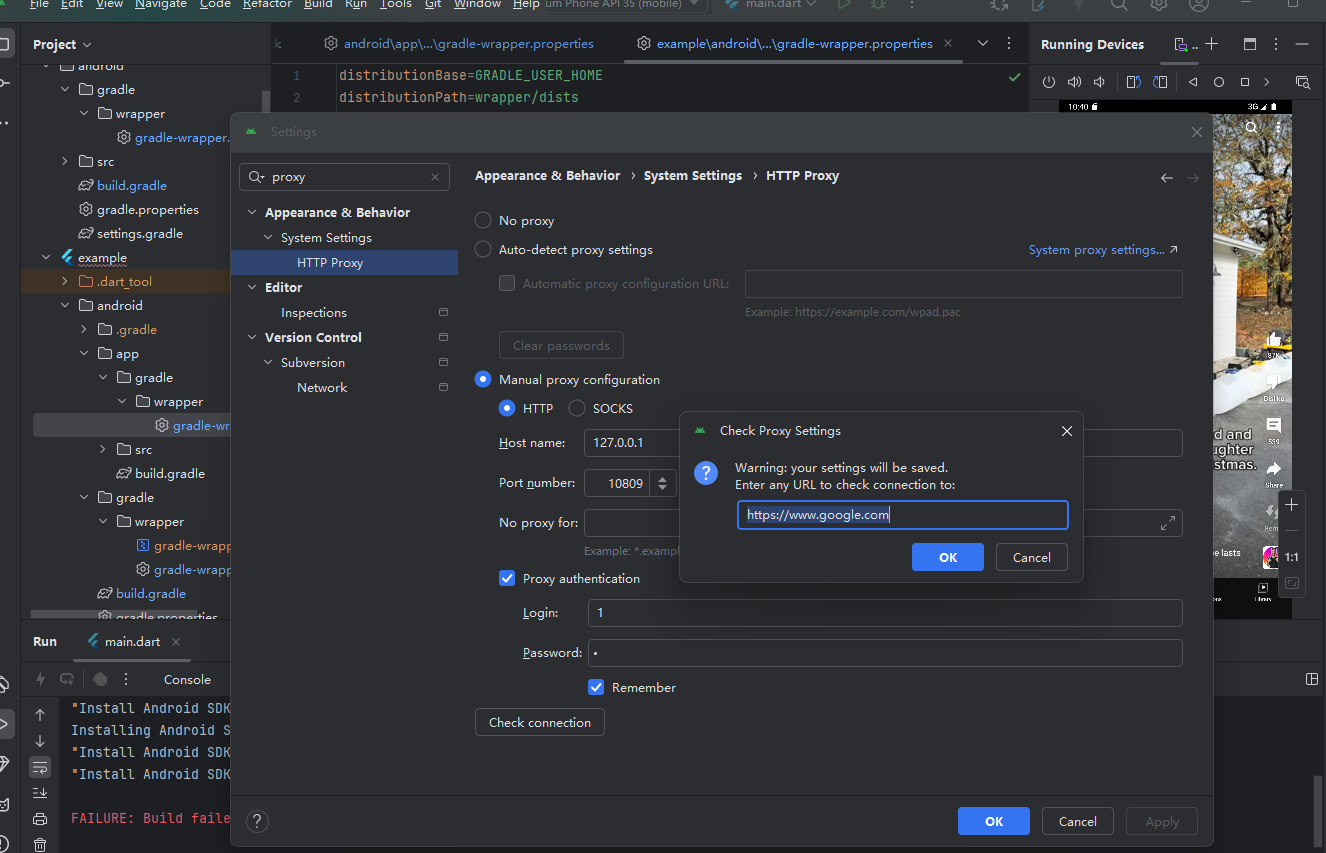Open the Navigate menu
This screenshot has width=1326, height=853.
click(x=160, y=5)
